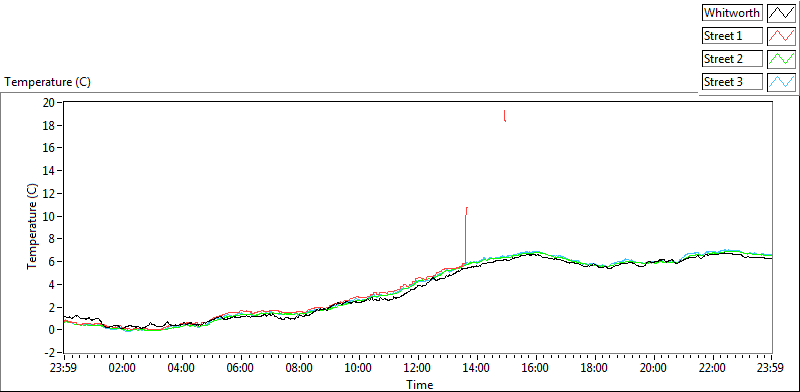Click the Street 1 red plot style icon
Image resolution: width=800 pixels, height=392 pixels.
point(782,36)
